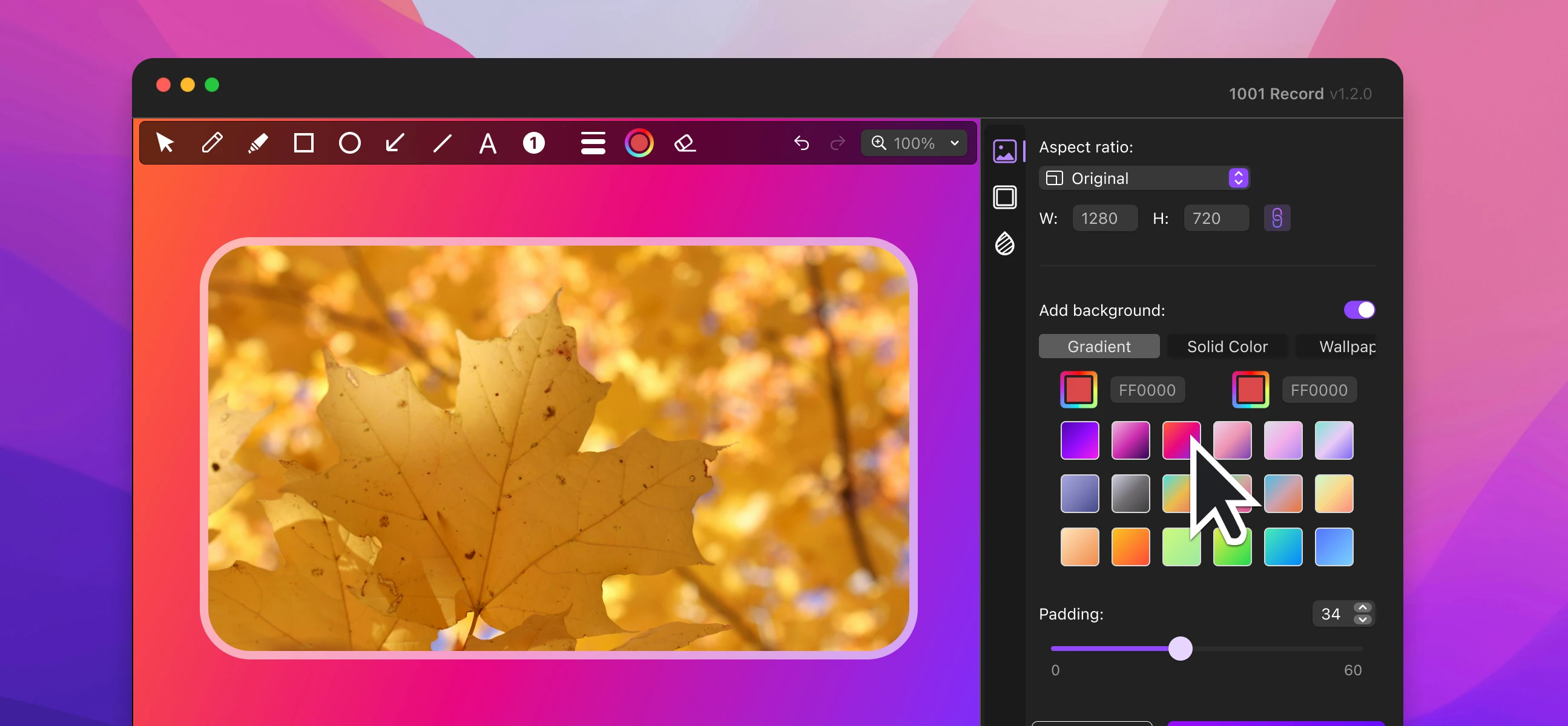The image size is (1568, 726).
Task: Click the undo arrow
Action: 802,143
